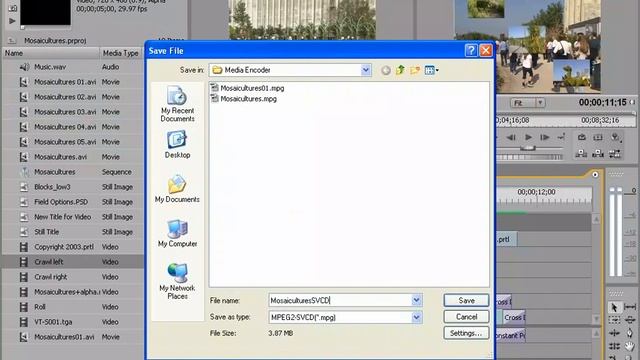Click the Safe Margins button in monitor
Screen dimensions: 640x360
click(598, 138)
